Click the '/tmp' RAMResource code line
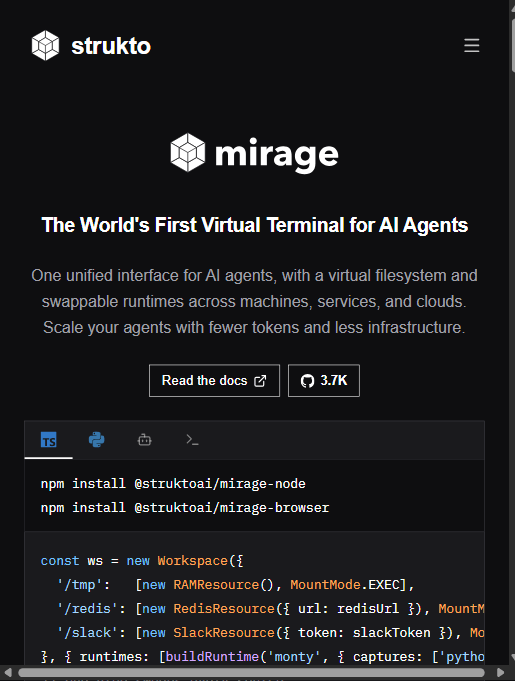The image size is (515, 681). (x=236, y=585)
